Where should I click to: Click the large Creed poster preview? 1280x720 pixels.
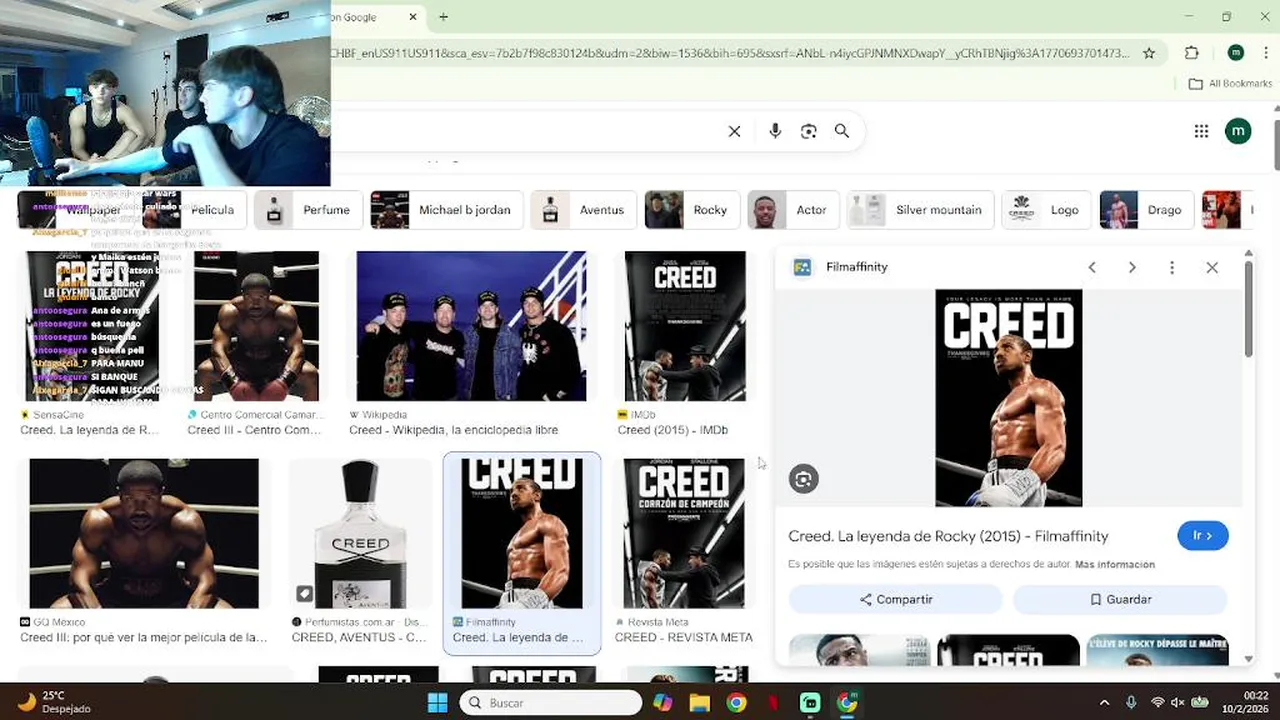coord(1008,398)
